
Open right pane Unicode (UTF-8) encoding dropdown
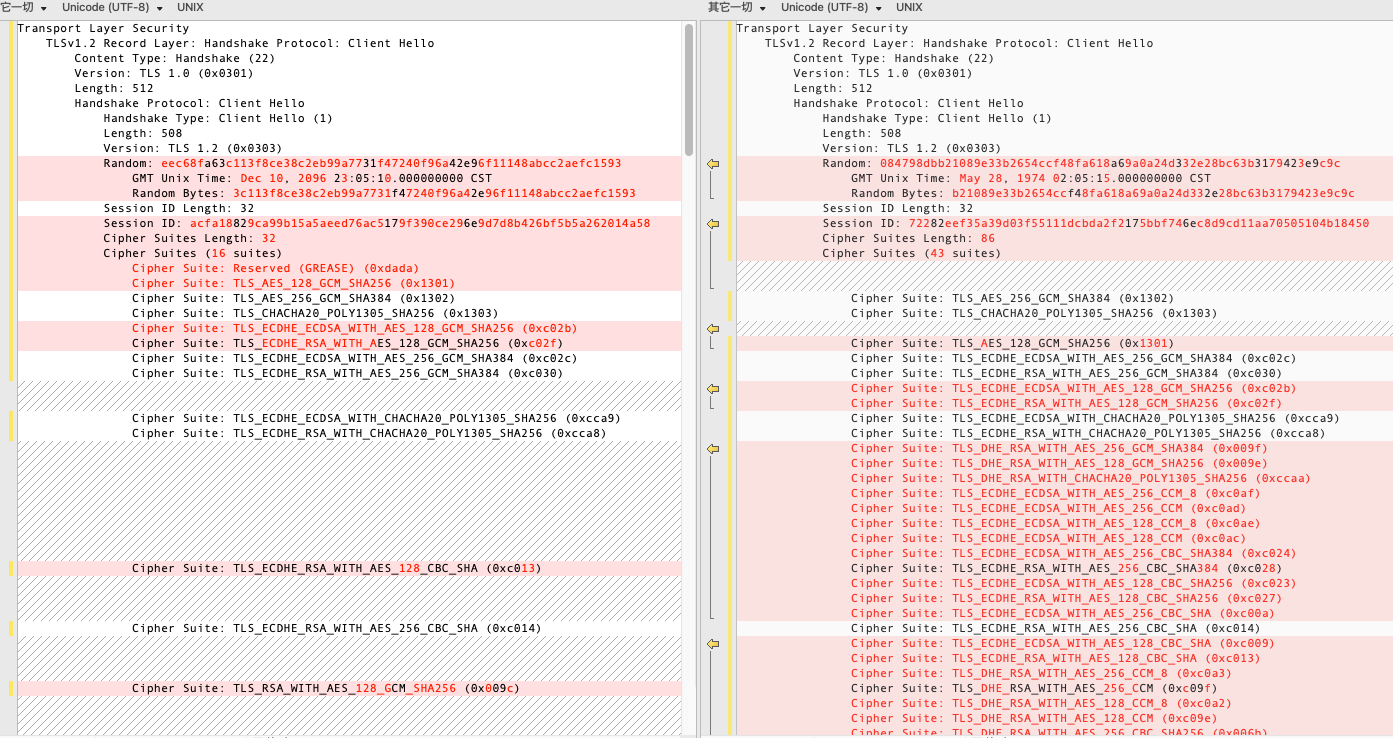point(830,7)
